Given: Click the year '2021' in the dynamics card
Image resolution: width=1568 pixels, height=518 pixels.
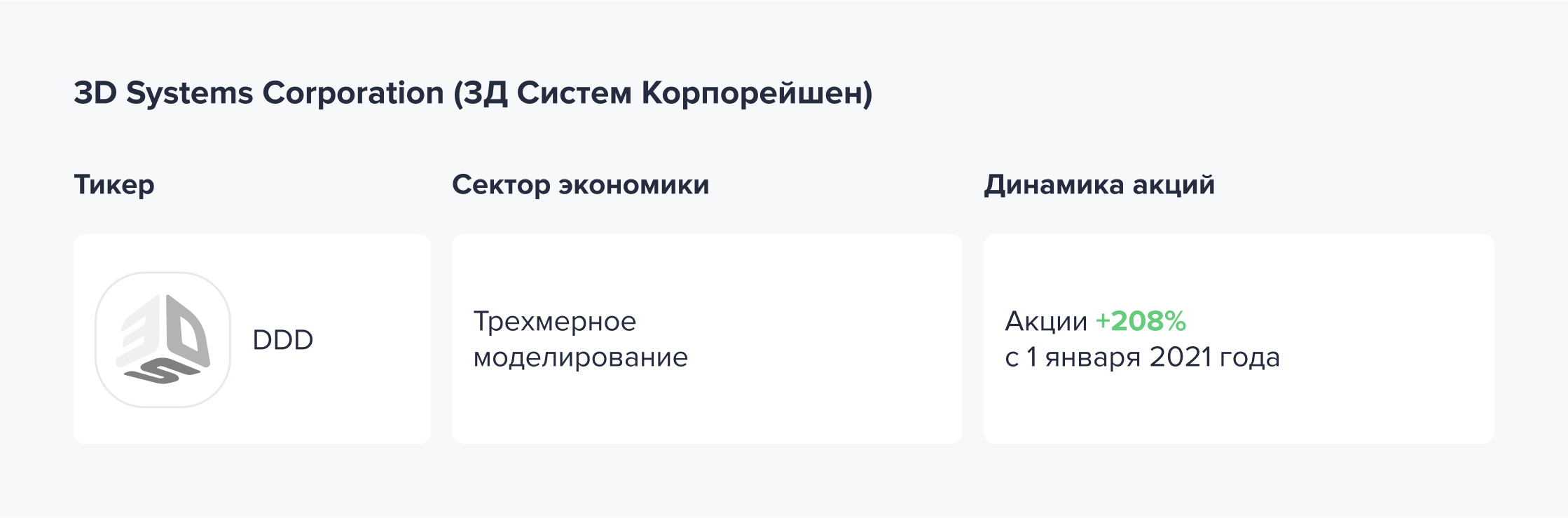Looking at the screenshot, I should [x=1181, y=357].
